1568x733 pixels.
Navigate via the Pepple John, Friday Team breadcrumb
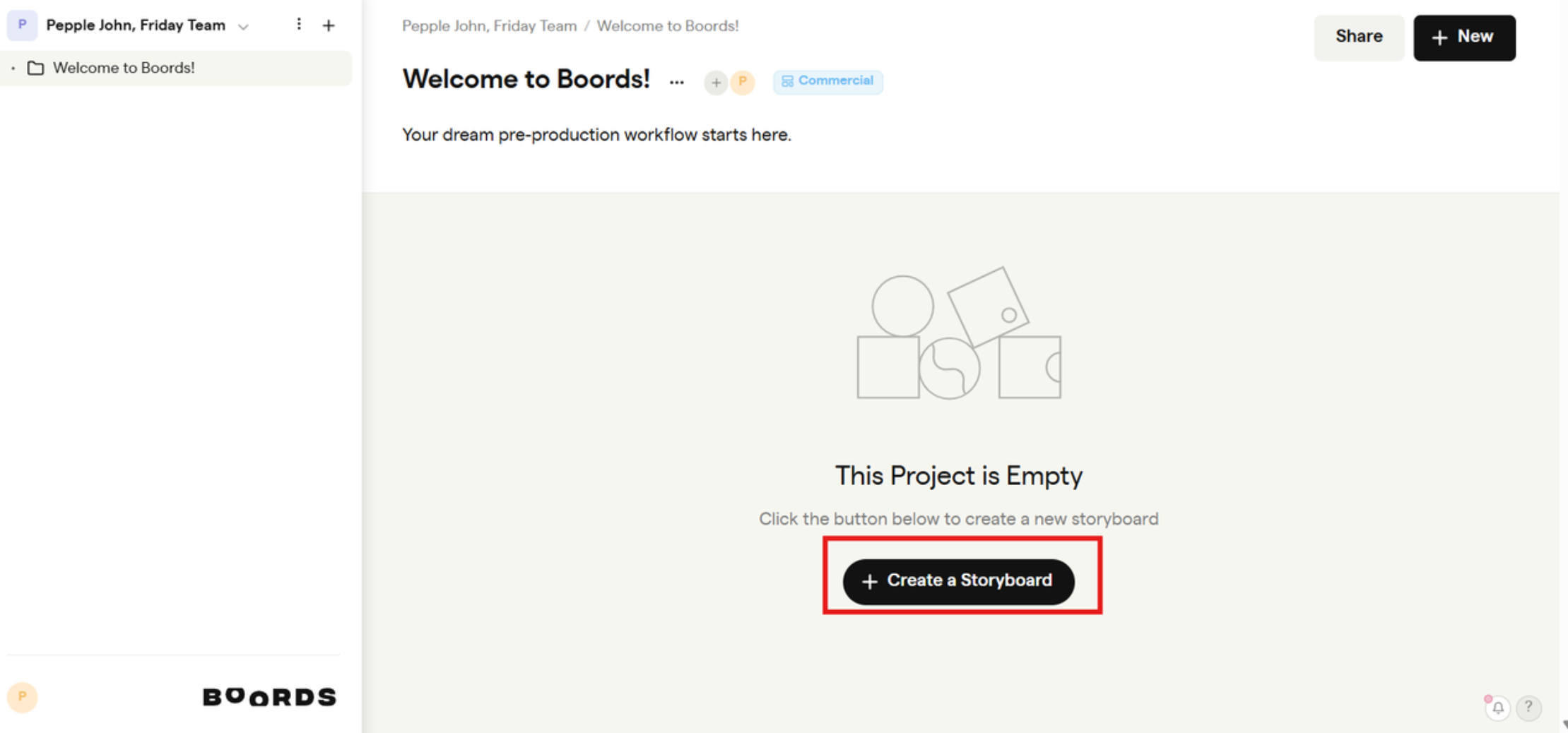489,25
